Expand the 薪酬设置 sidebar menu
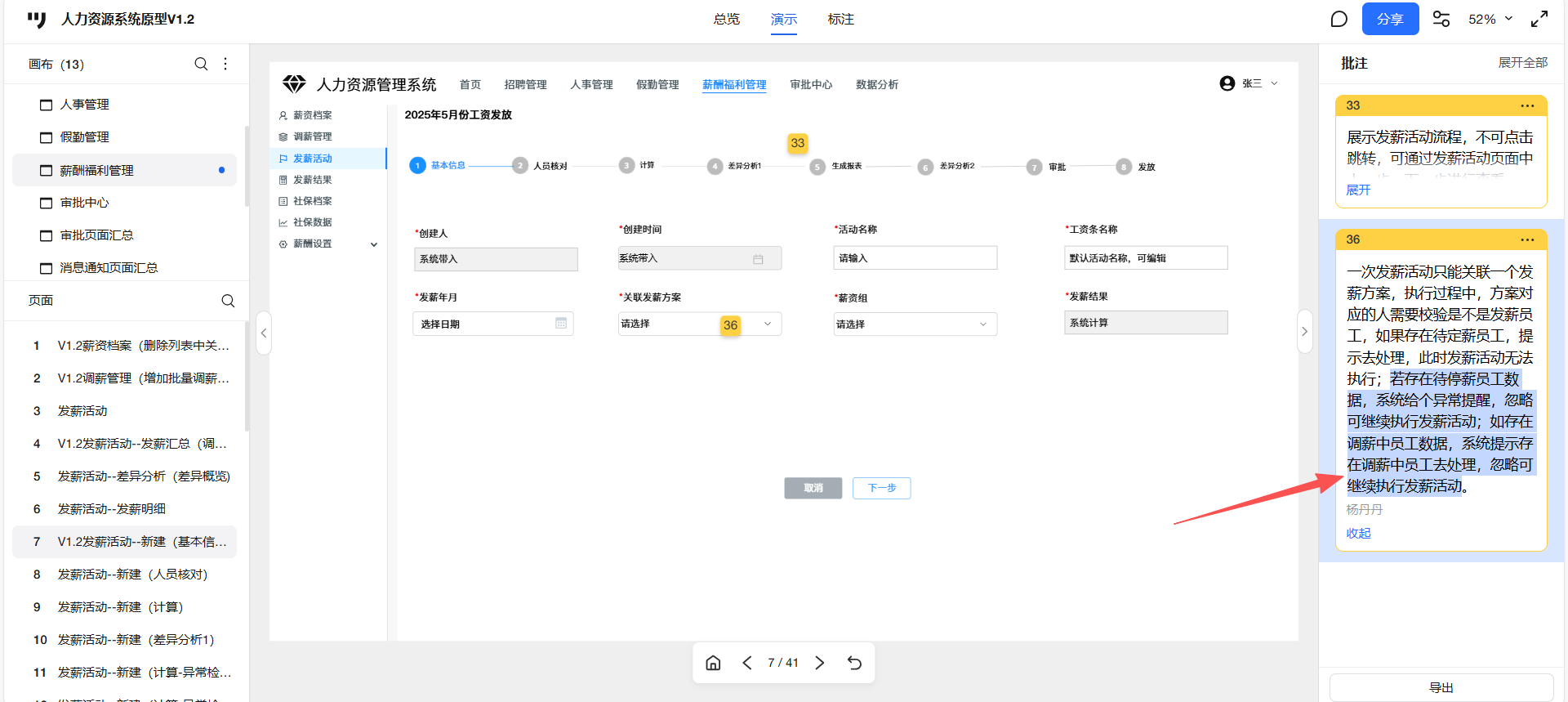 coord(374,244)
